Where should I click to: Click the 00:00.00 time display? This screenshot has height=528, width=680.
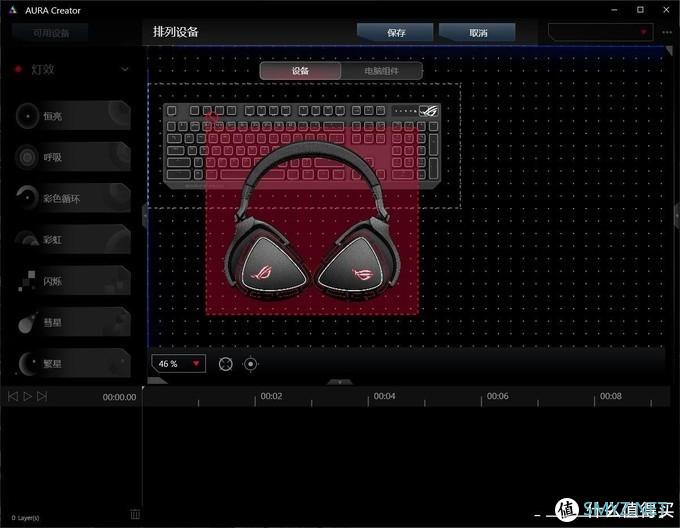click(119, 397)
